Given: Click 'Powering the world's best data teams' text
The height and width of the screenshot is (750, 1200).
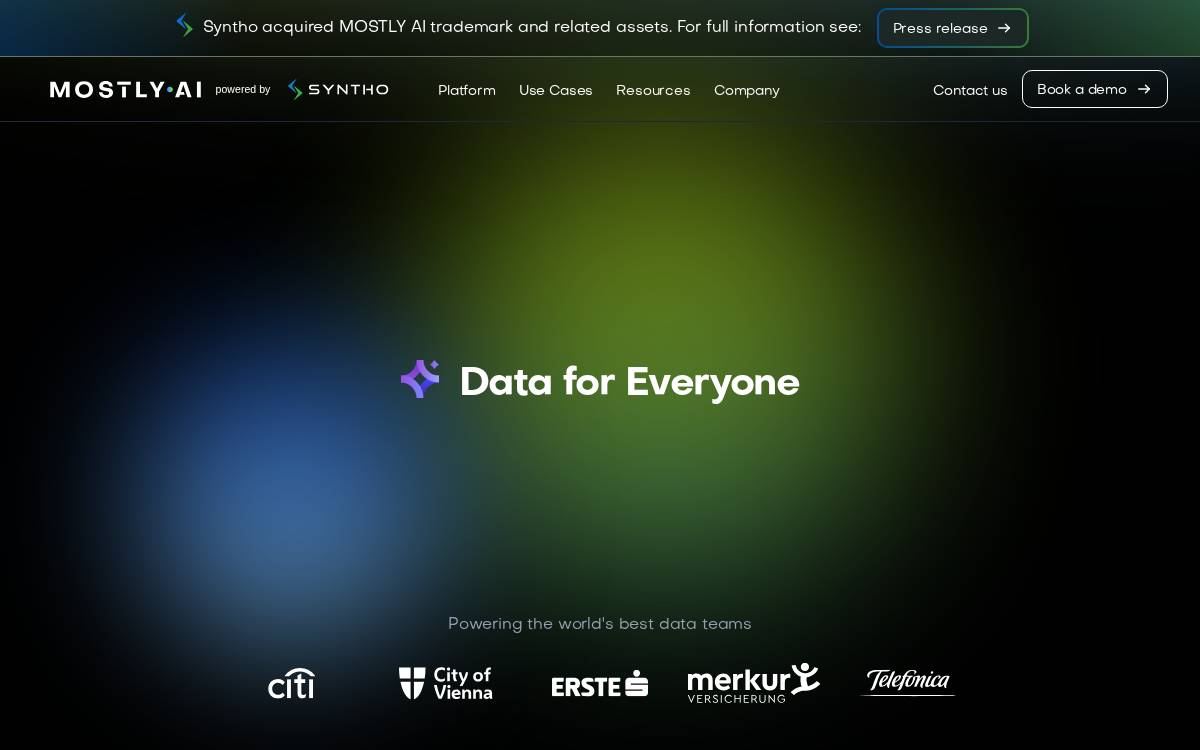Looking at the screenshot, I should click(600, 624).
